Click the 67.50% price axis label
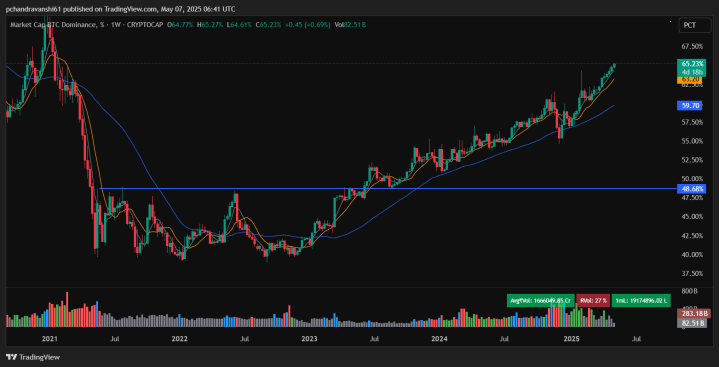 [692, 46]
